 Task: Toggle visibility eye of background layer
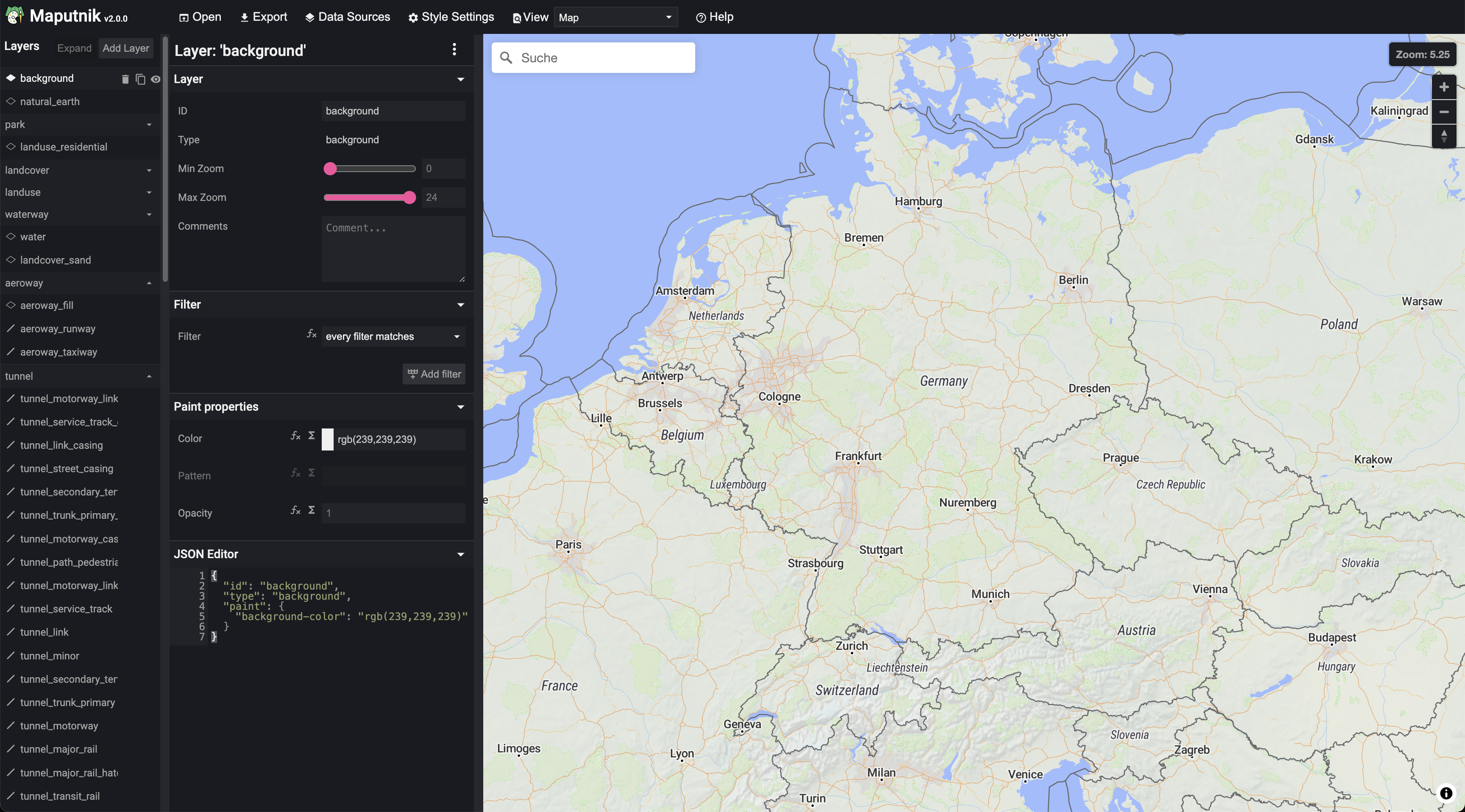[155, 79]
